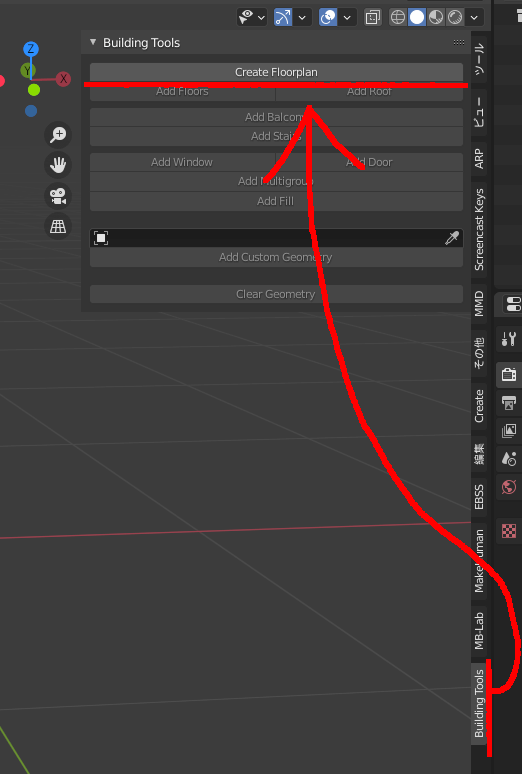Click the pan hand icon in viewport
The image size is (522, 774).
point(58,165)
